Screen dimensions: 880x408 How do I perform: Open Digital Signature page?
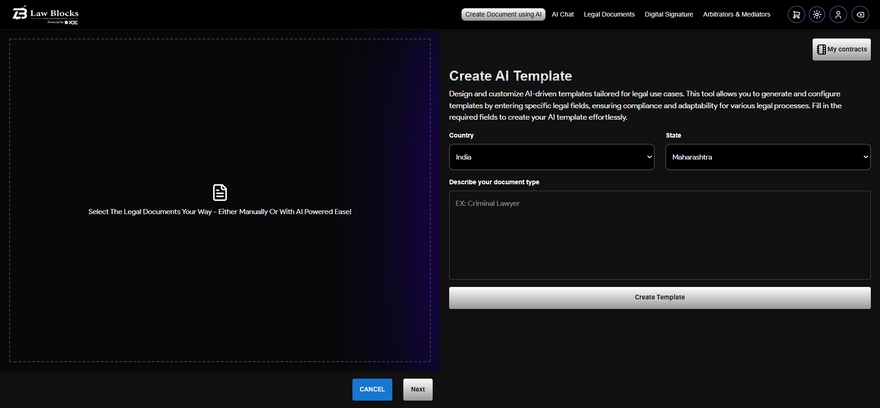point(668,15)
